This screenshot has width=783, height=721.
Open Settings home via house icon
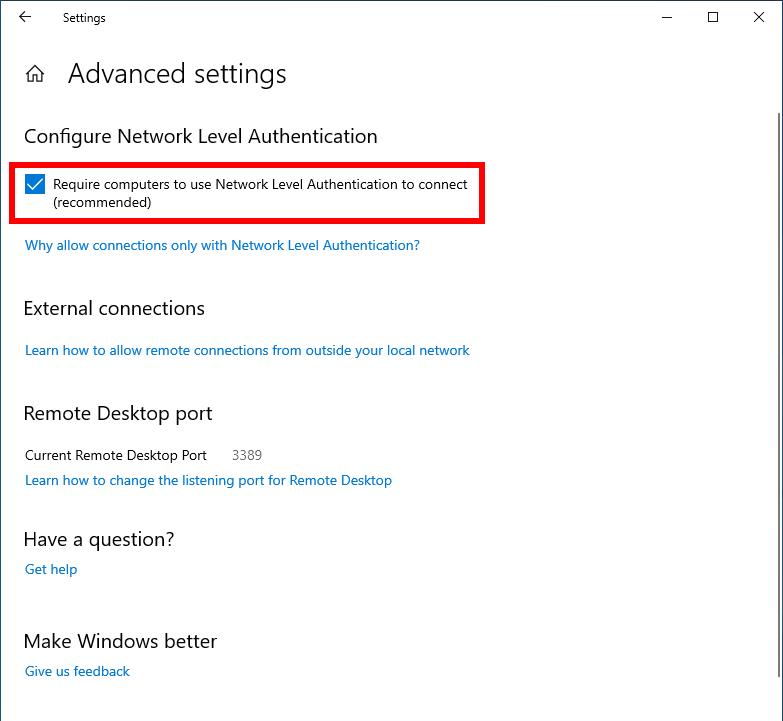[35, 74]
